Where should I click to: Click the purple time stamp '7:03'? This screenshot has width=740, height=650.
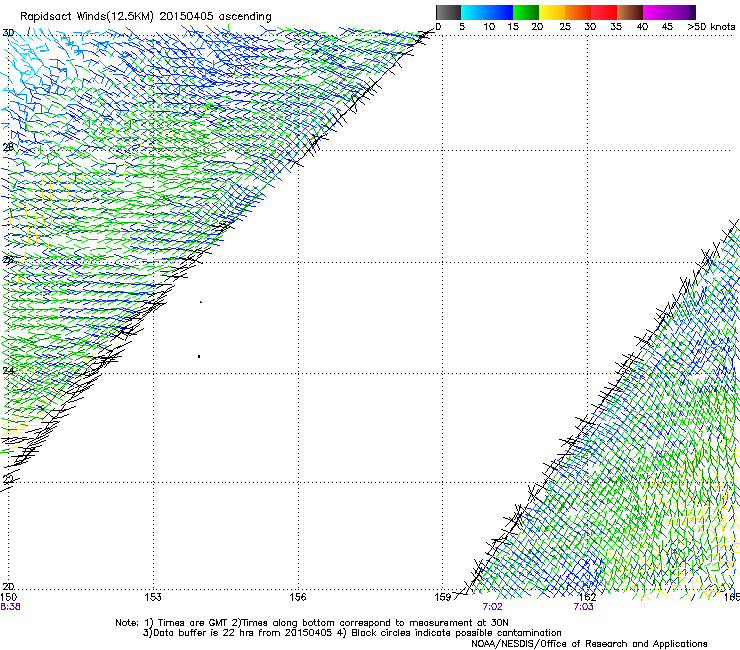pyautogui.click(x=583, y=607)
